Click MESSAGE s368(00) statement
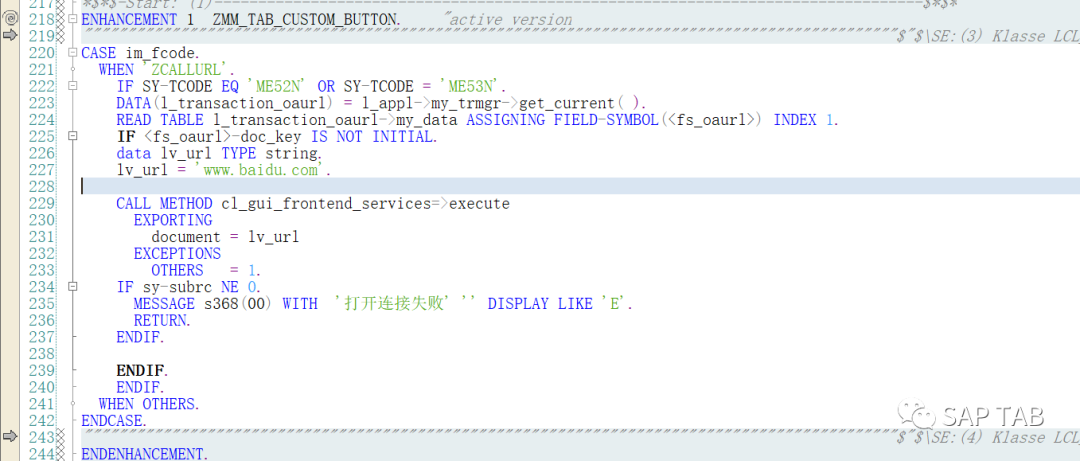The image size is (1080, 461). [x=204, y=303]
